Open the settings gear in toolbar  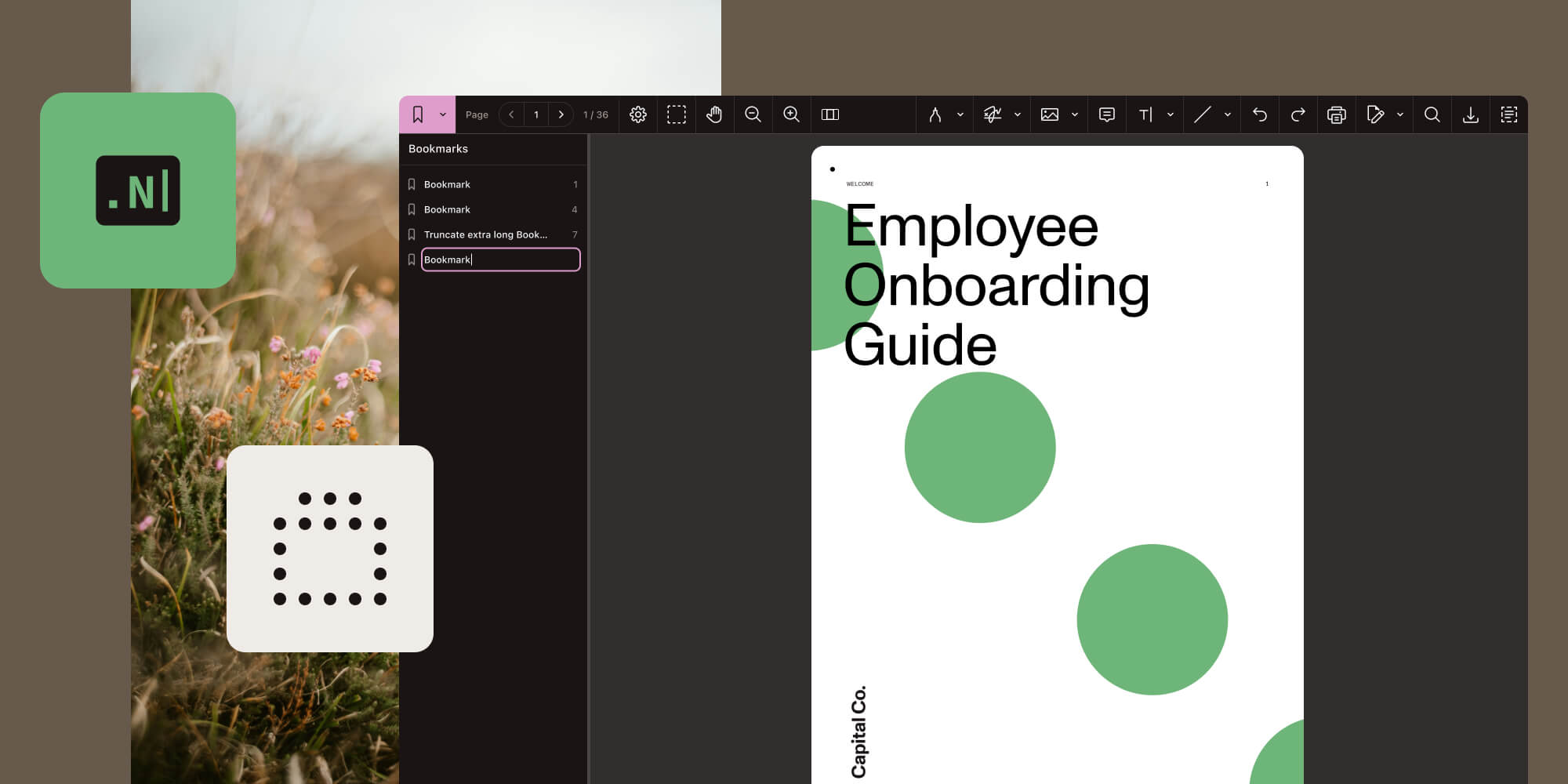[x=638, y=114]
